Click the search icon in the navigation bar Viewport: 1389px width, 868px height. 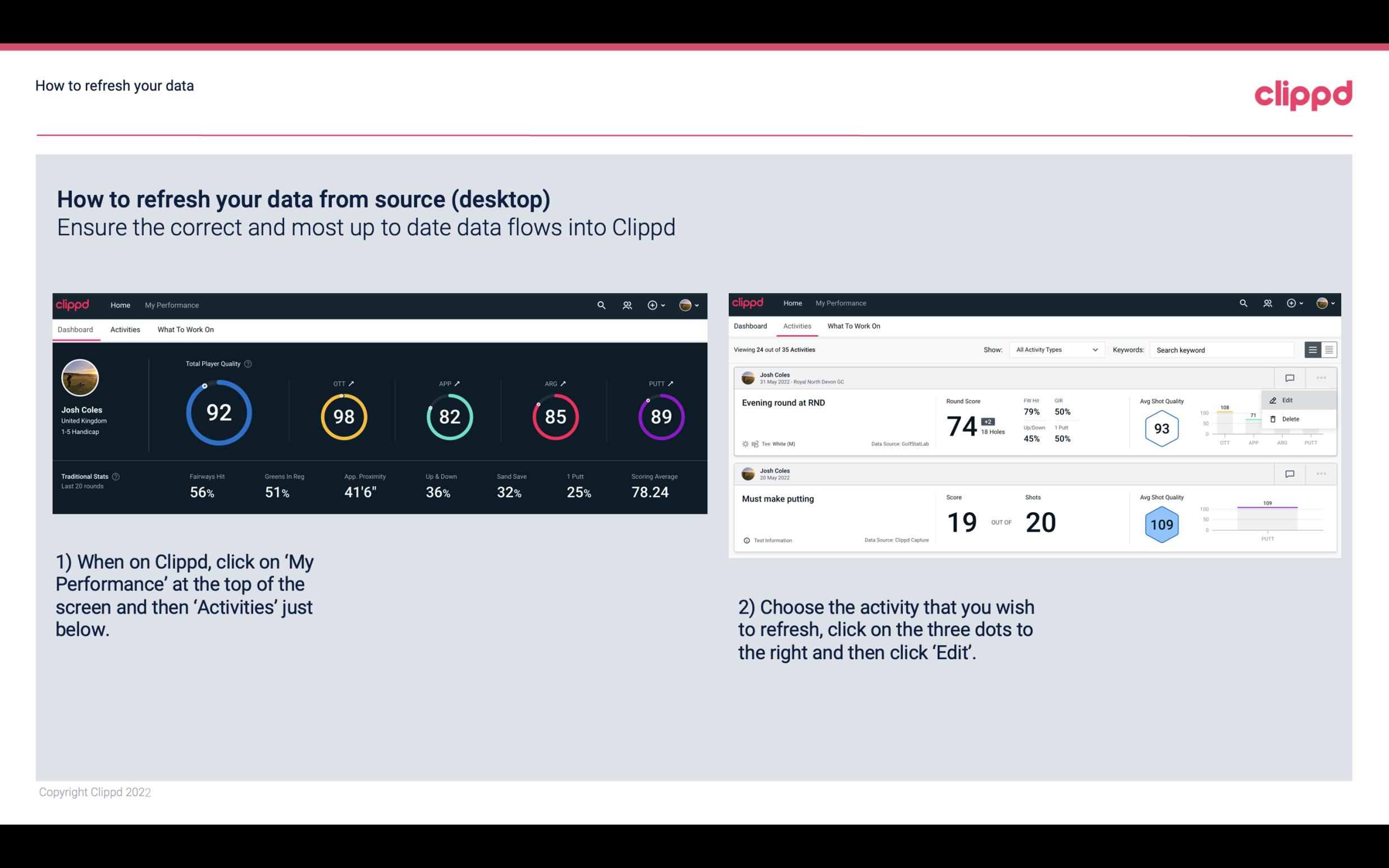point(601,304)
